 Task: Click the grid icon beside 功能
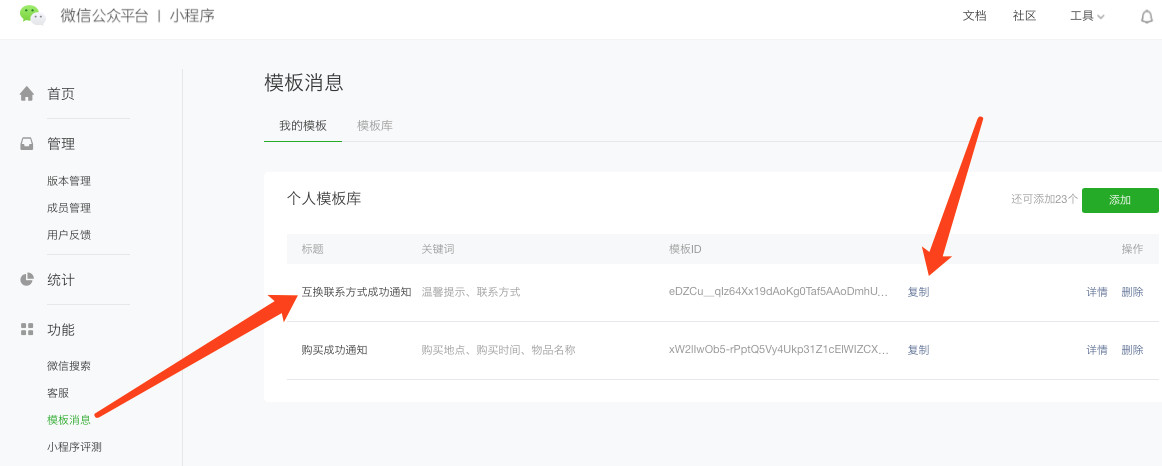[x=27, y=329]
